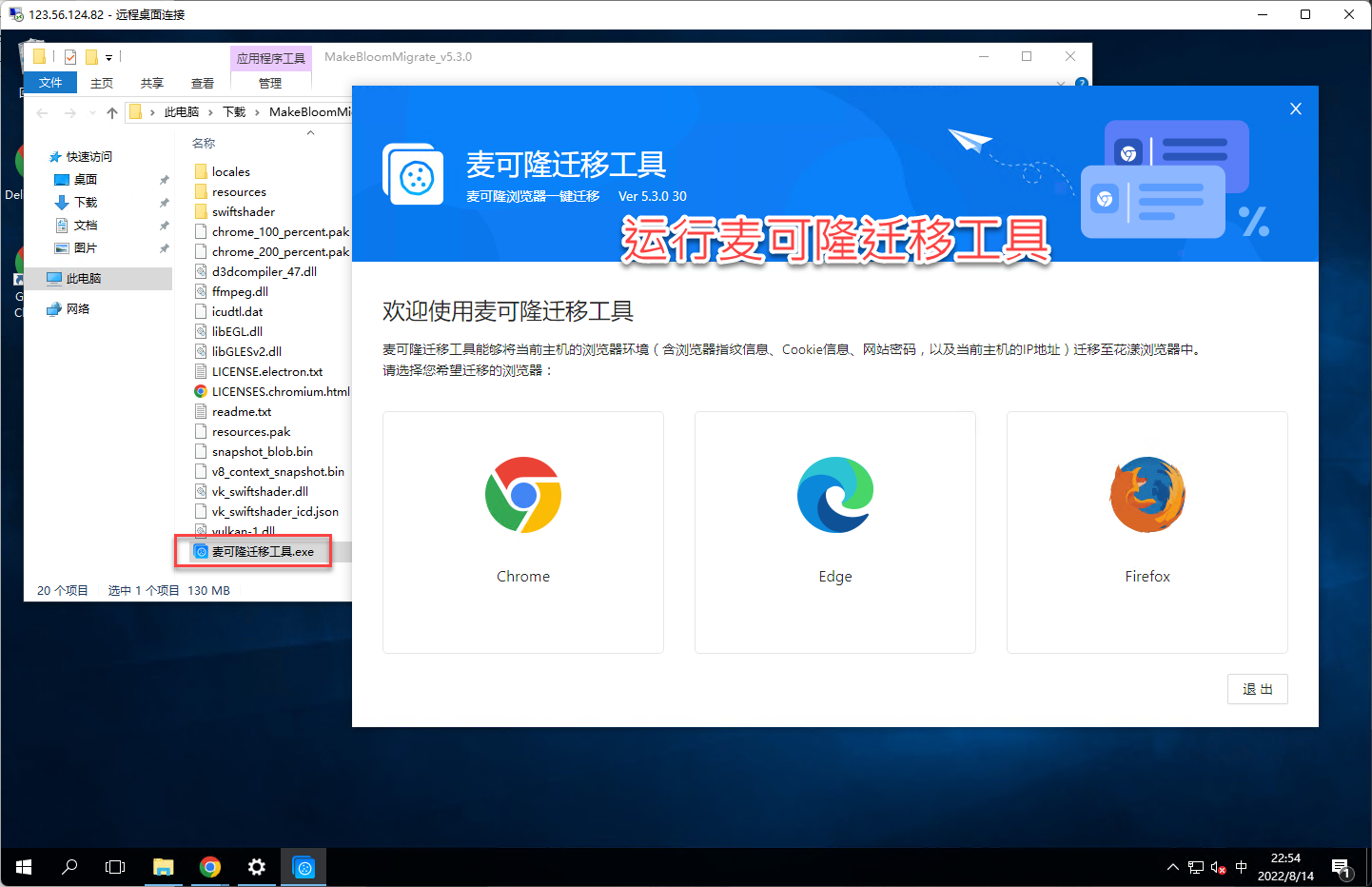
Task: Select v8_context_snapshot.bin file
Action: click(x=272, y=472)
